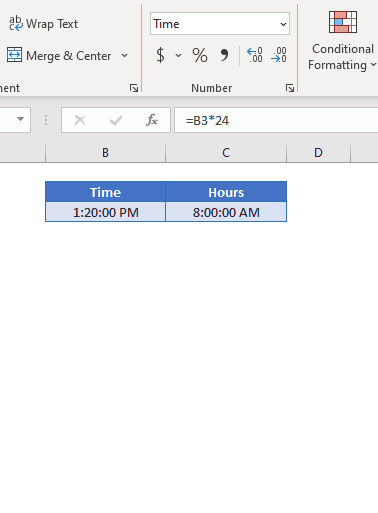Open the accounting format options arrow
This screenshot has height=513, width=378.
point(179,55)
